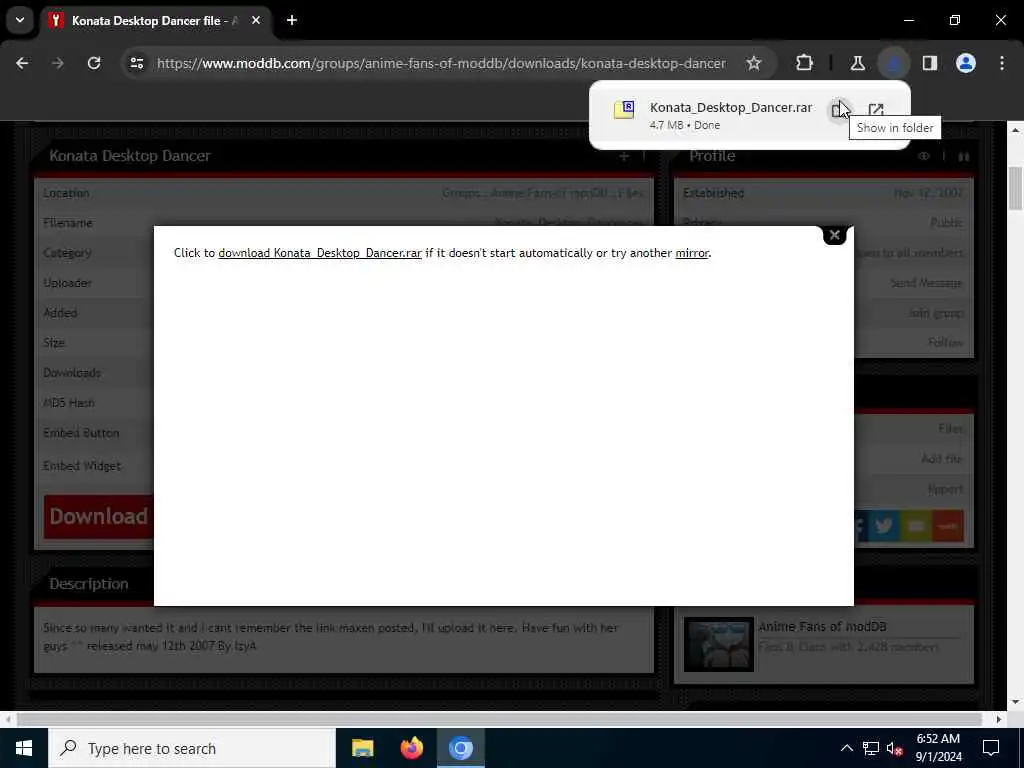Open the Chrome profile avatar
Image resolution: width=1024 pixels, height=768 pixels.
coord(966,63)
